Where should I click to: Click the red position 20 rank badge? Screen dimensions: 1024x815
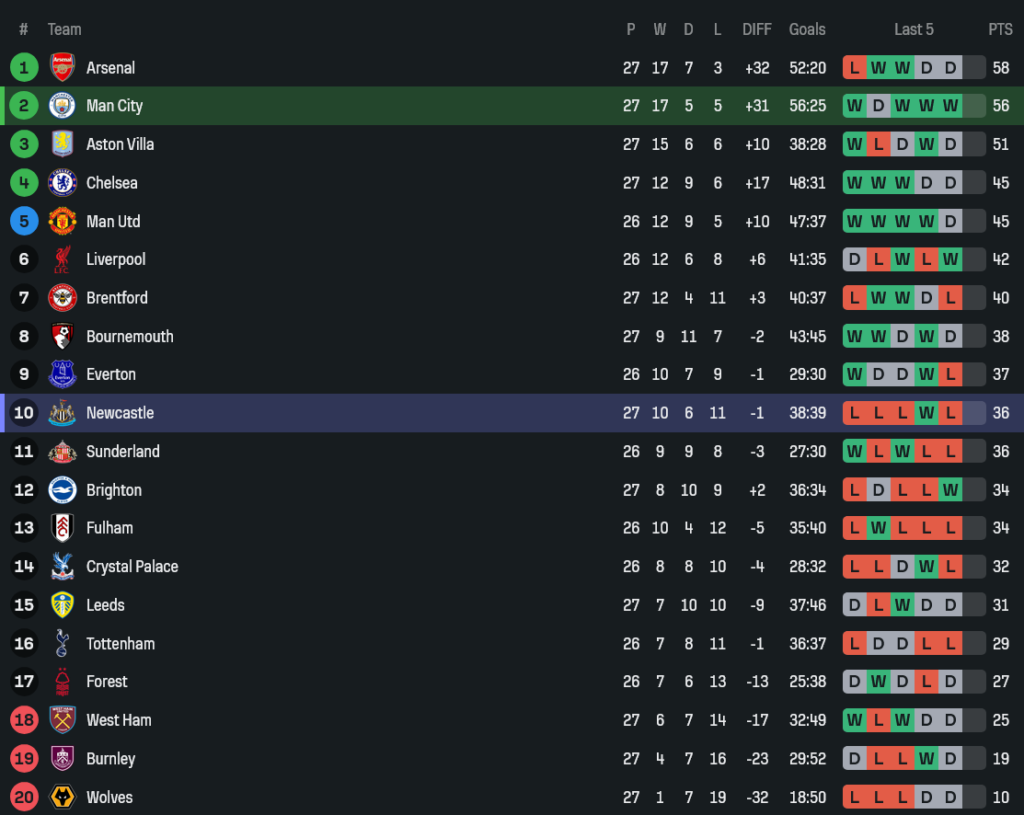click(x=24, y=797)
